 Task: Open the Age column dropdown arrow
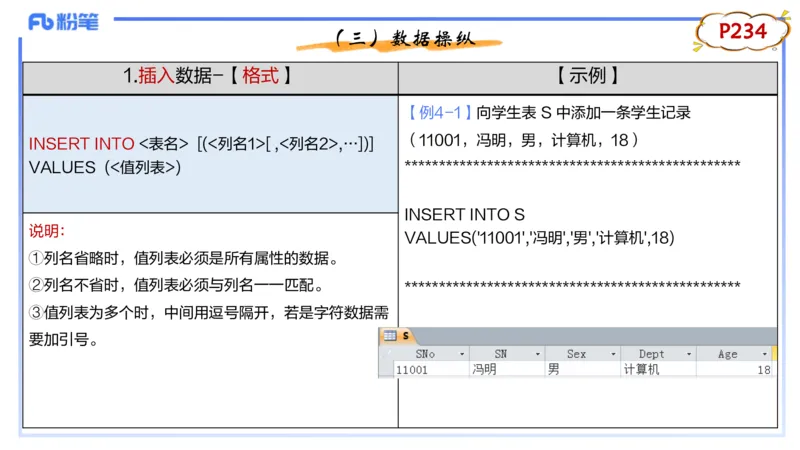pyautogui.click(x=764, y=354)
